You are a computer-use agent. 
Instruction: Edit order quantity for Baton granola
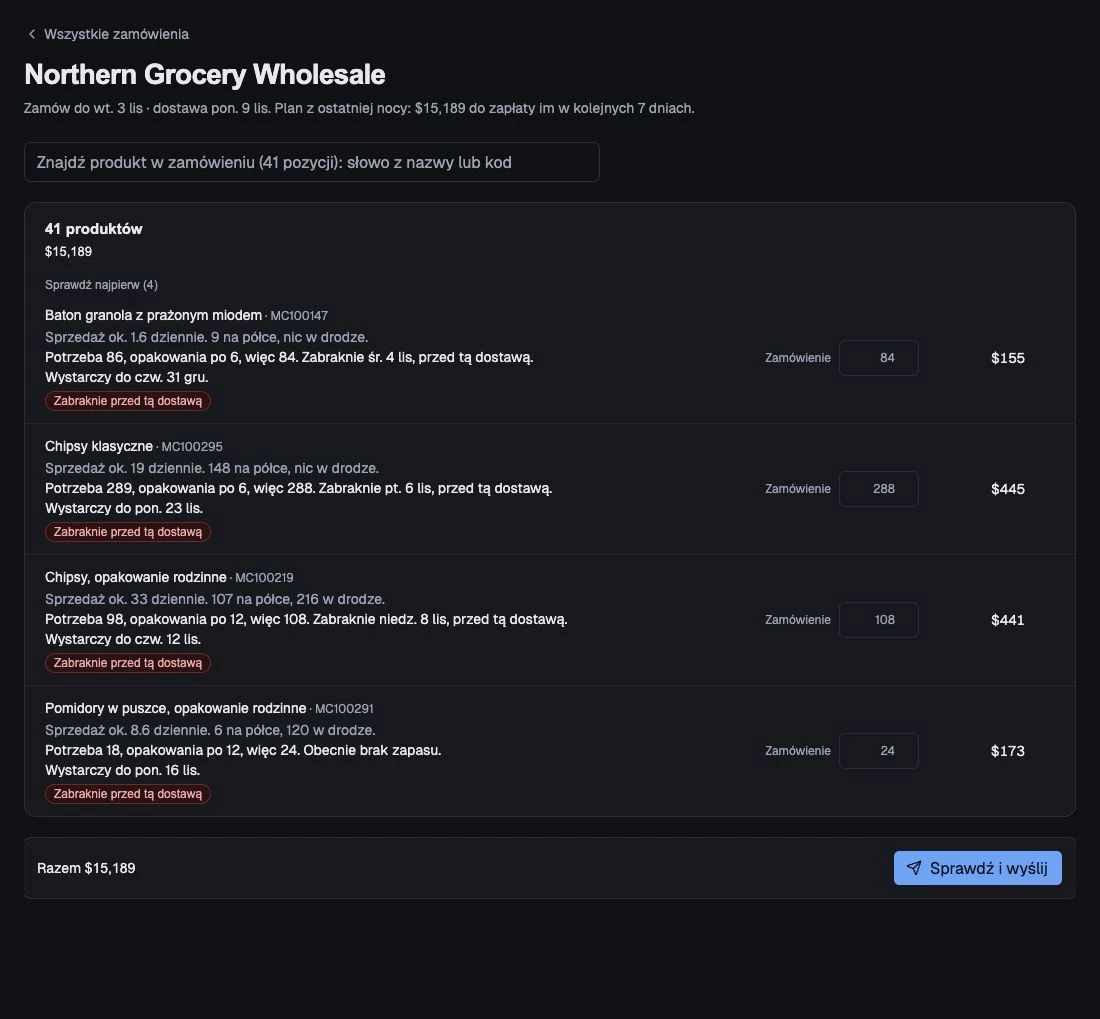[878, 358]
